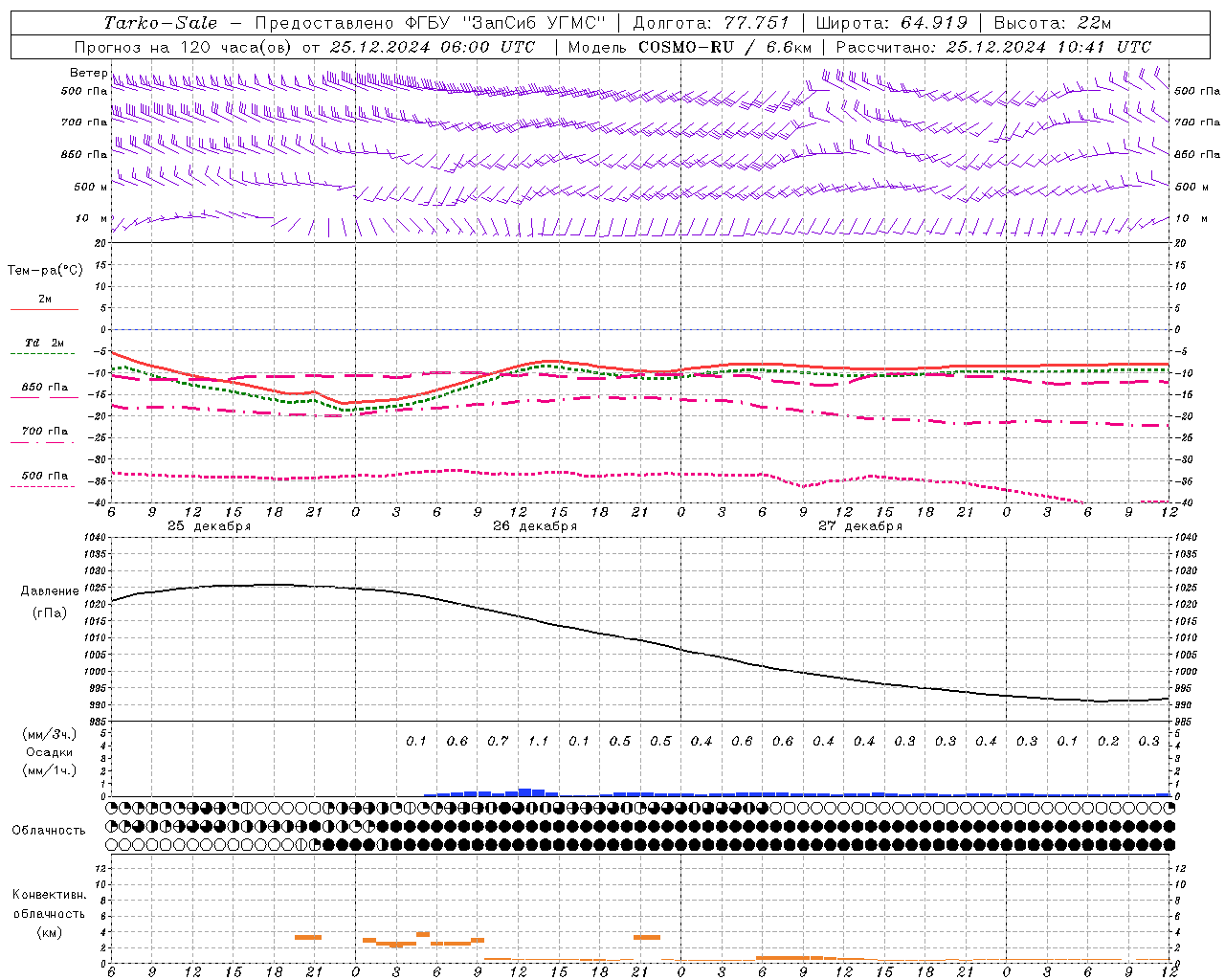
Task: Select the 26 декабря date label
Action: pos(535,526)
